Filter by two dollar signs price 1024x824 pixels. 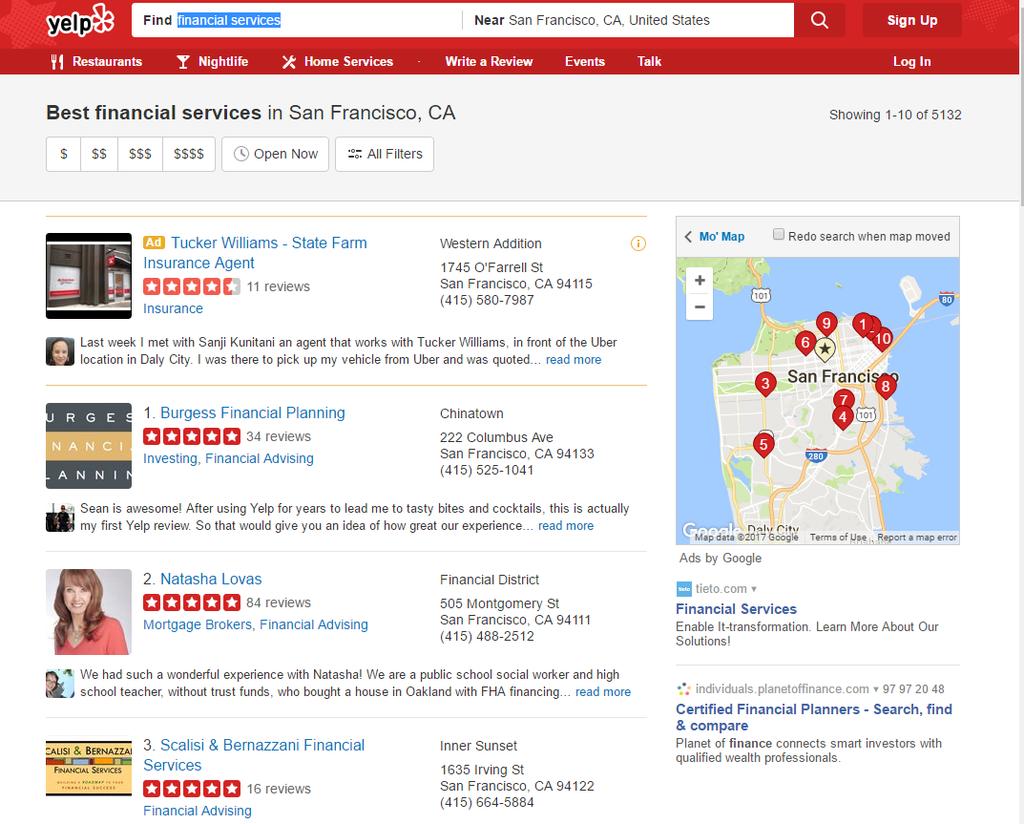tap(99, 154)
